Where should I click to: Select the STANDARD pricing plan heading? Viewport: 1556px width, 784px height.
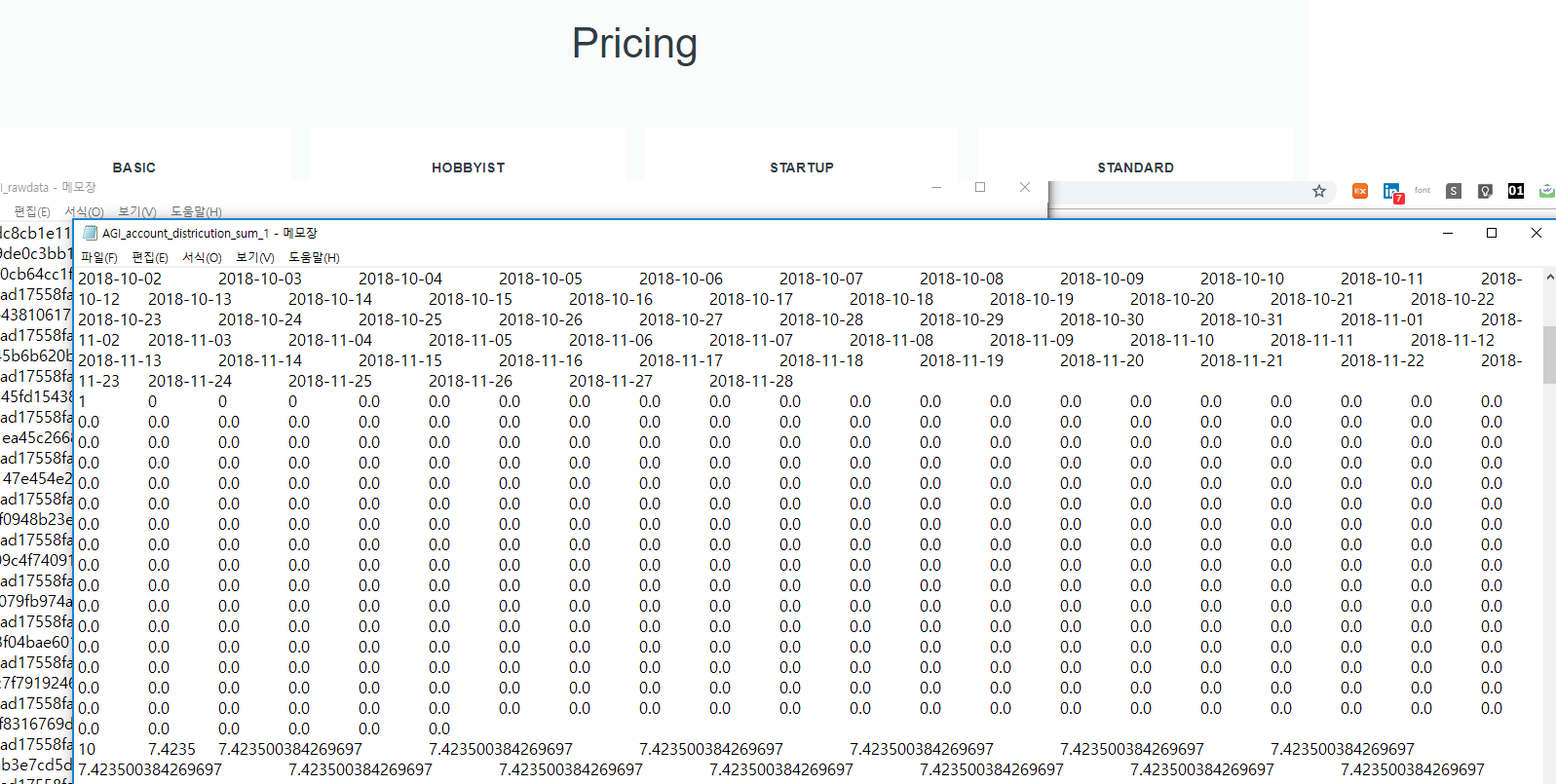pyautogui.click(x=1135, y=168)
